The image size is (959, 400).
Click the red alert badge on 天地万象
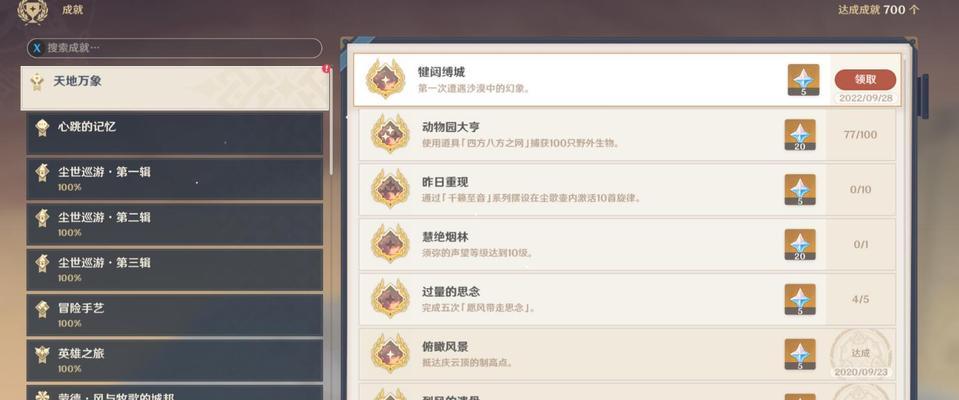click(x=326, y=69)
